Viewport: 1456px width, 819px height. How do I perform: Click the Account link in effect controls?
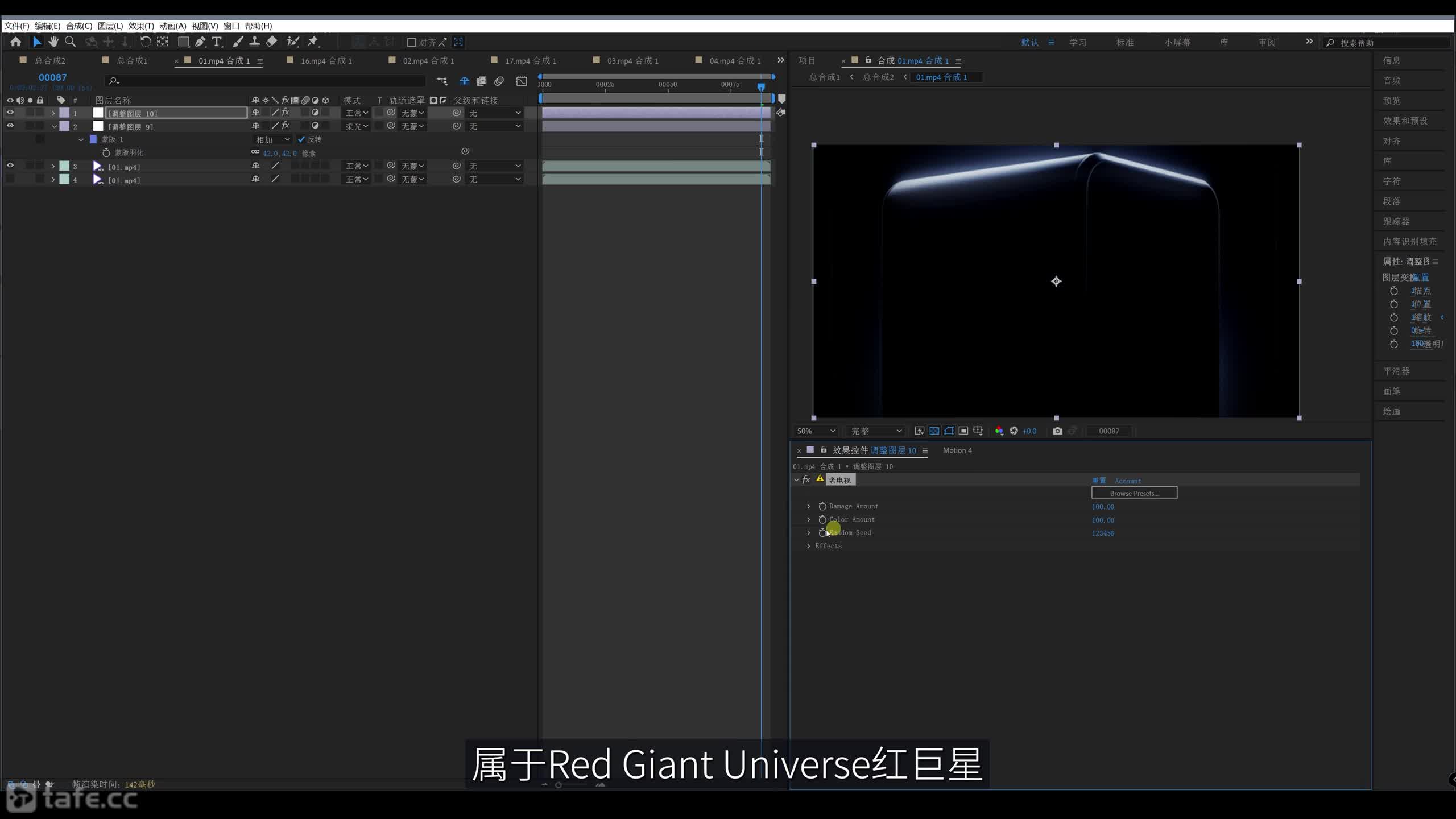1128,481
